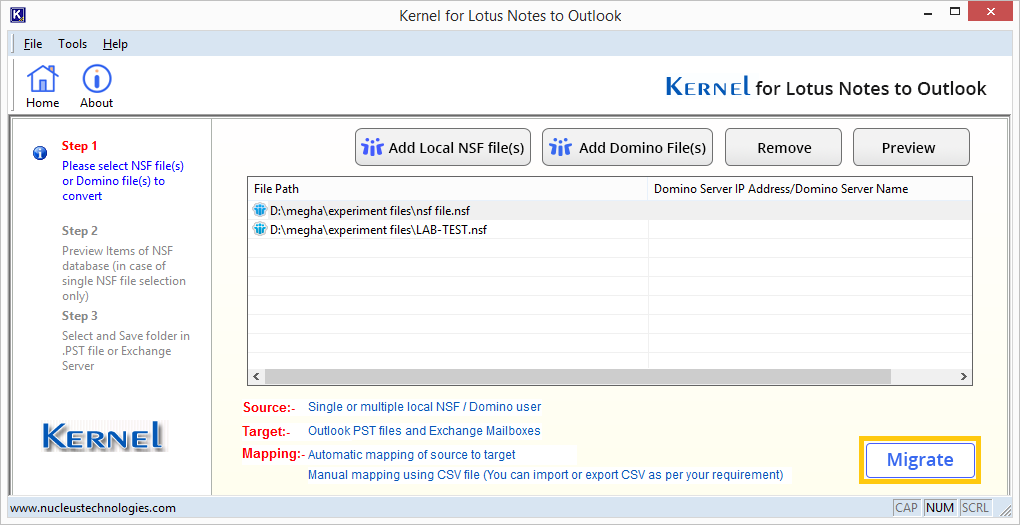Click 'Single or multiple local NSF / Domino user'
The height and width of the screenshot is (525, 1020).
coord(424,407)
